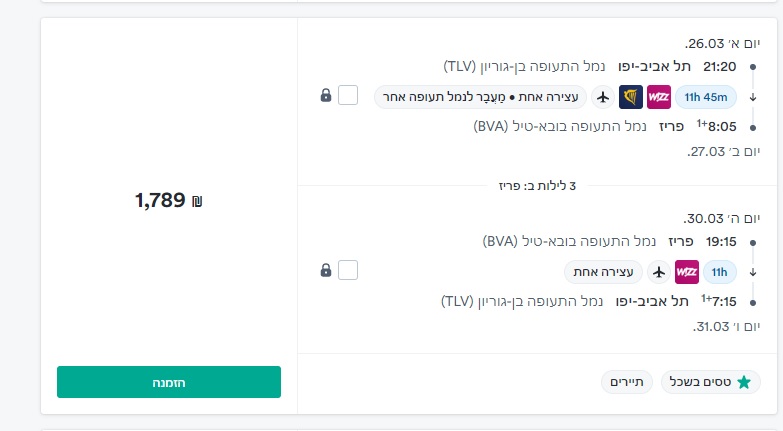The height and width of the screenshot is (431, 783).
Task: Click the Wizz Air logo on outbound flight
Action: click(x=659, y=97)
